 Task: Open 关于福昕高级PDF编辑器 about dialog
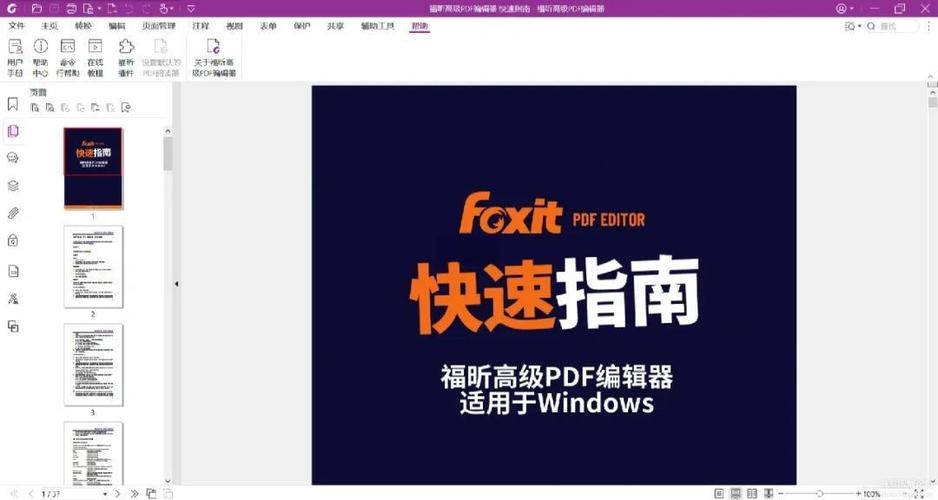click(x=214, y=58)
